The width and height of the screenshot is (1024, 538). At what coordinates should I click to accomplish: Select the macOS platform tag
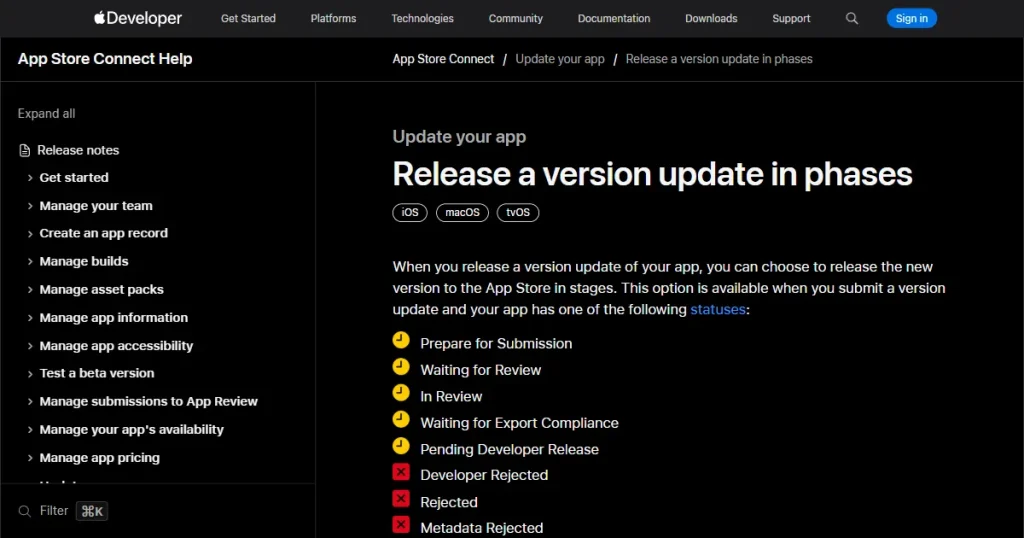pyautogui.click(x=462, y=212)
